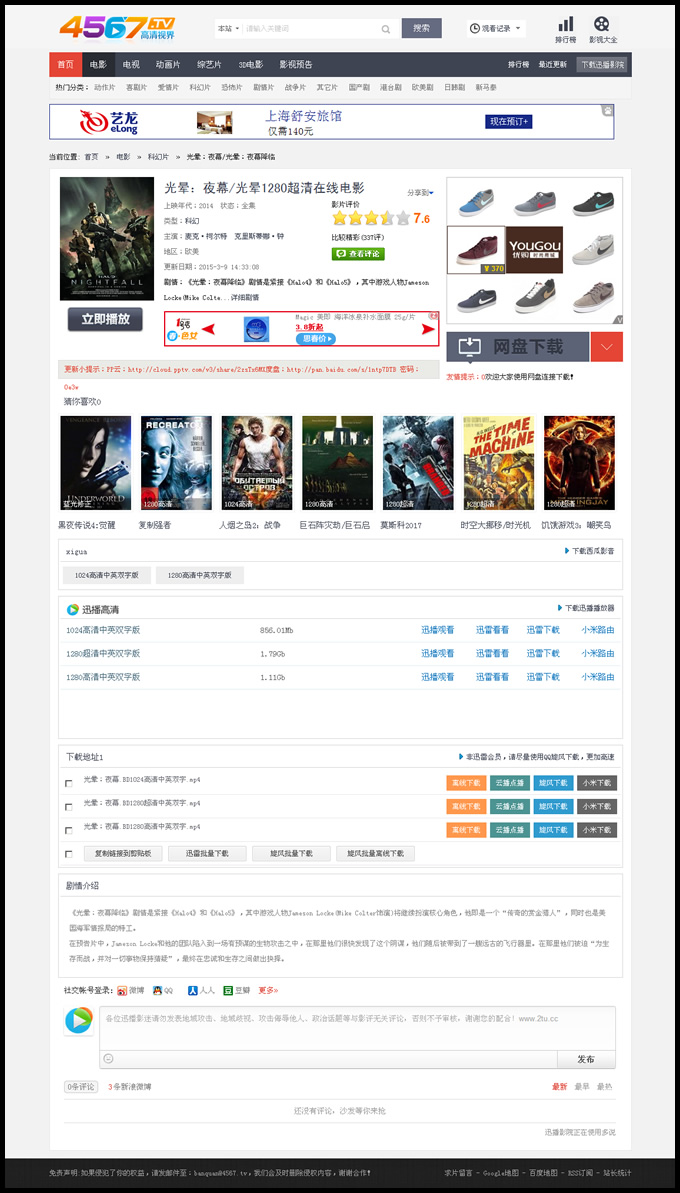The image size is (680, 1193).
Task: Click the 搜索 search button
Action: [x=421, y=28]
